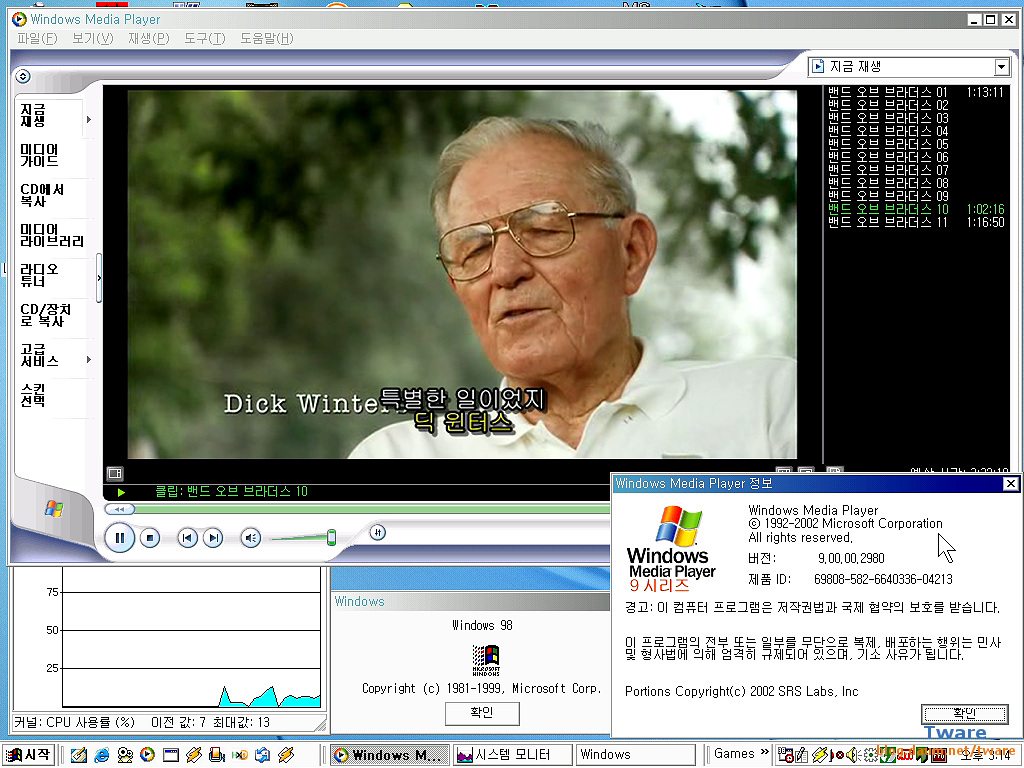
Task: Open the 파일(F) menu
Action: pyautogui.click(x=37, y=39)
